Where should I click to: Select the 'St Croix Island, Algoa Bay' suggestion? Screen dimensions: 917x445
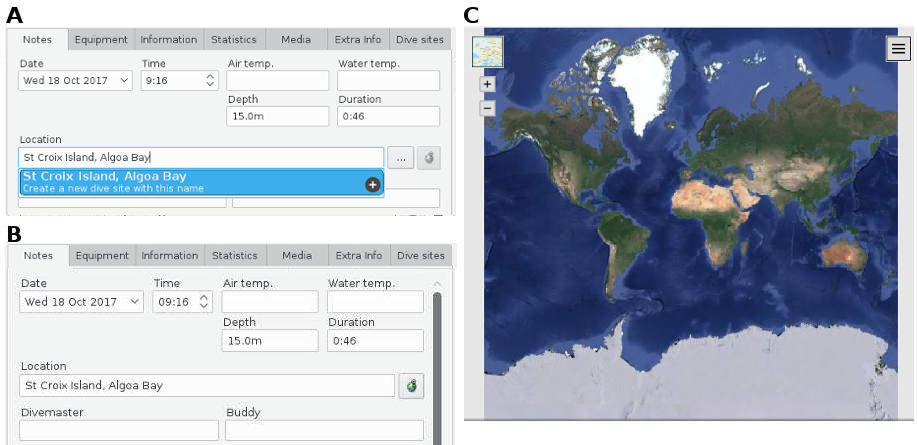[201, 182]
